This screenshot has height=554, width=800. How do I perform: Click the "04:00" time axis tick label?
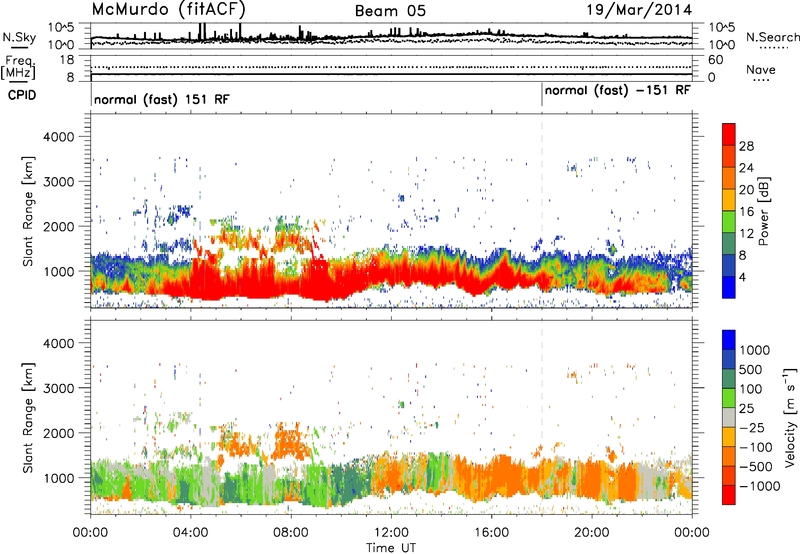click(191, 533)
